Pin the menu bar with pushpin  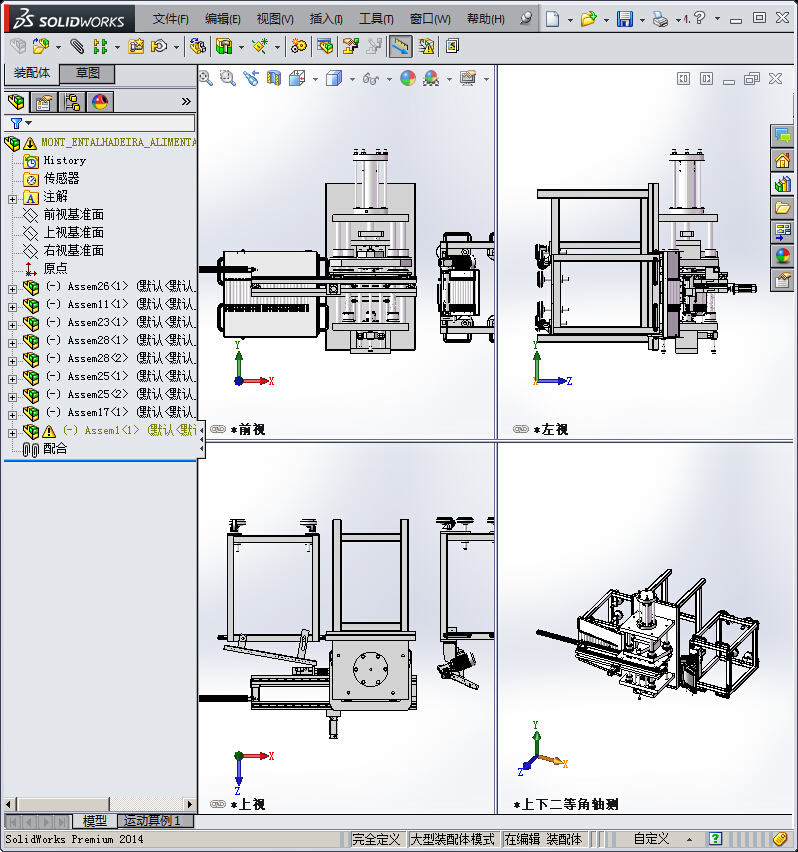coord(525,19)
